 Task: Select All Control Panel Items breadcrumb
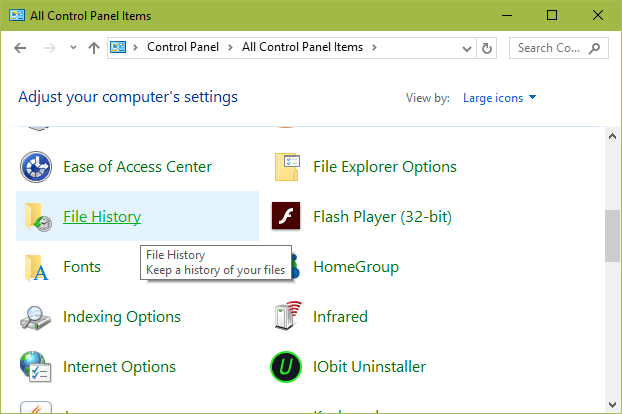tap(302, 47)
